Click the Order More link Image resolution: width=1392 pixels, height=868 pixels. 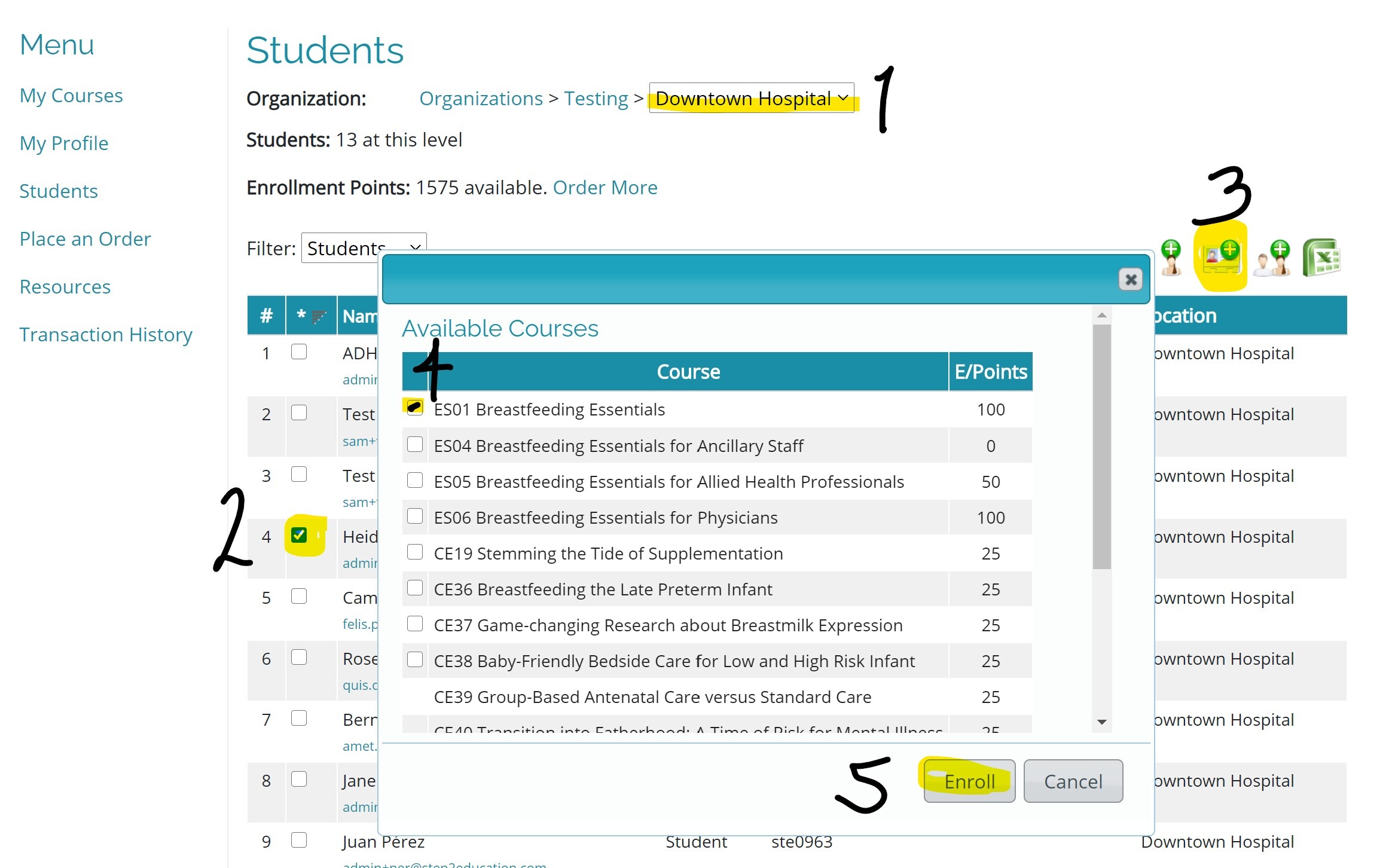click(605, 188)
